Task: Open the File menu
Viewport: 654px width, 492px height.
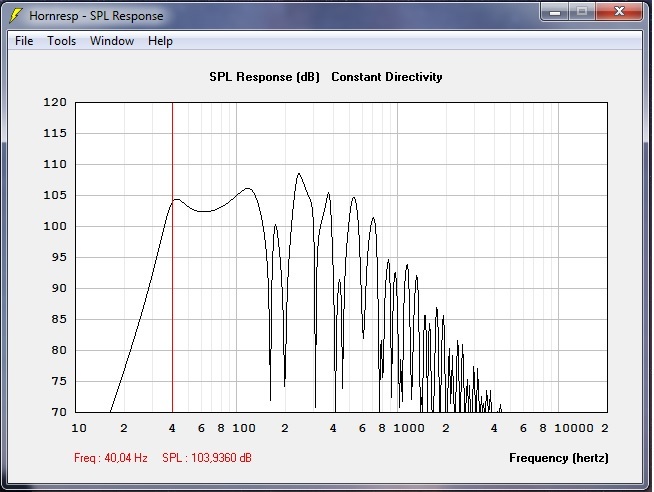Action: point(24,41)
